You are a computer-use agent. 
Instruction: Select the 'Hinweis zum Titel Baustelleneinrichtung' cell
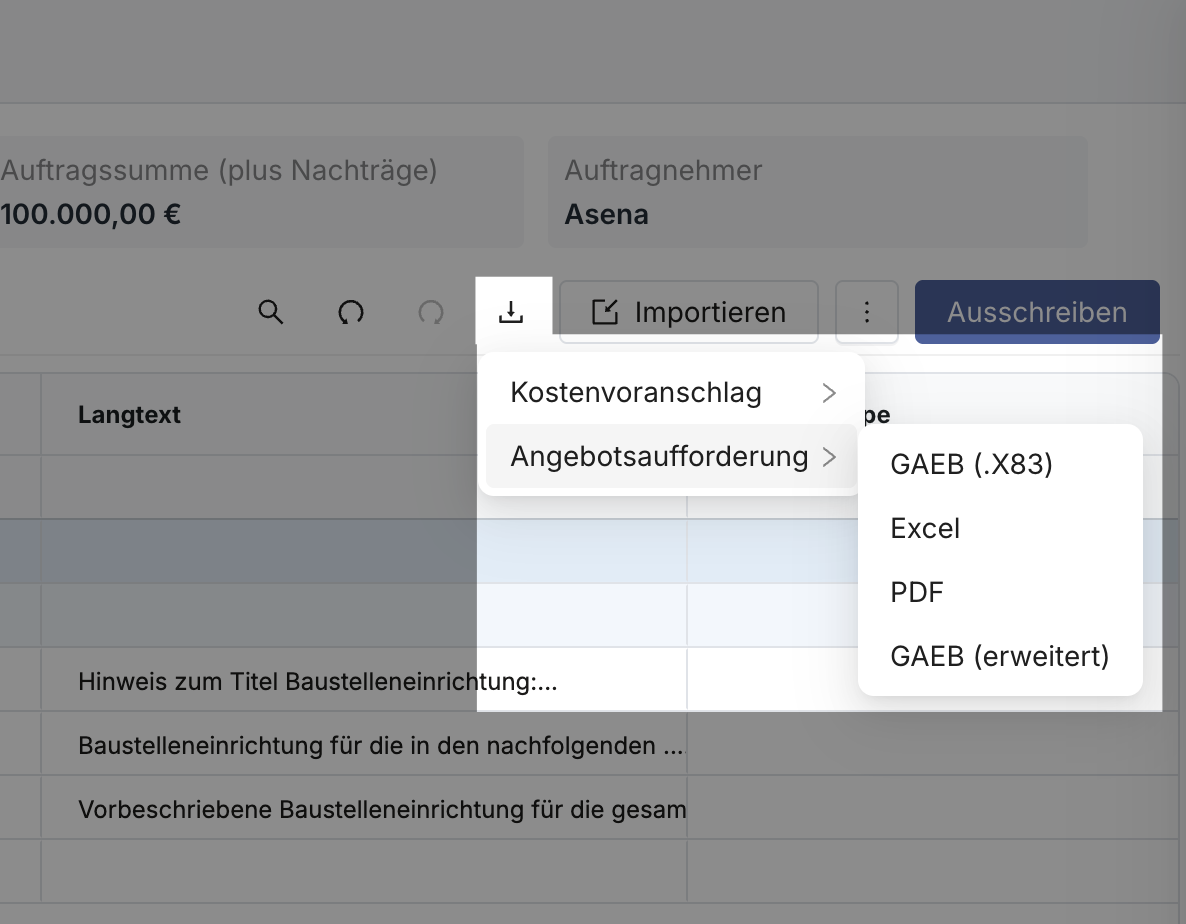tap(317, 682)
